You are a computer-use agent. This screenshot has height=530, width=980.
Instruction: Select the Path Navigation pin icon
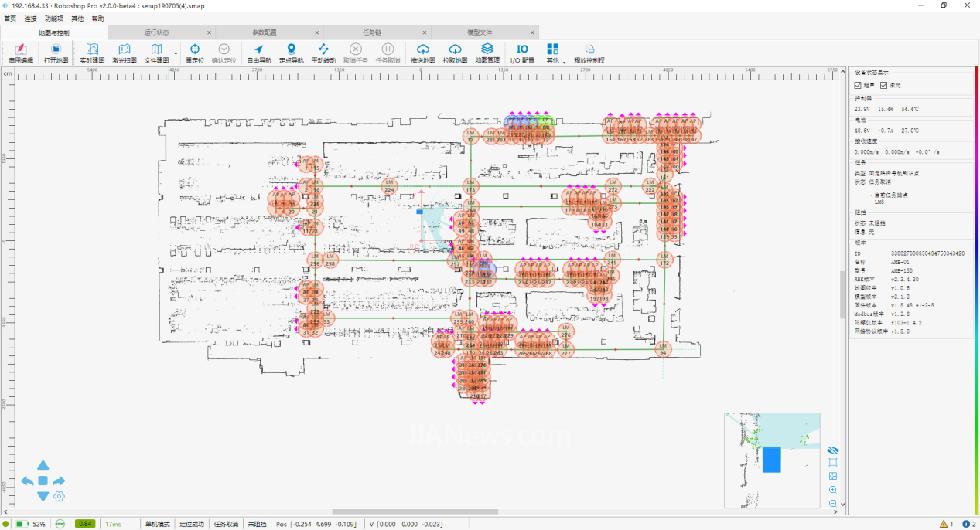tap(291, 49)
